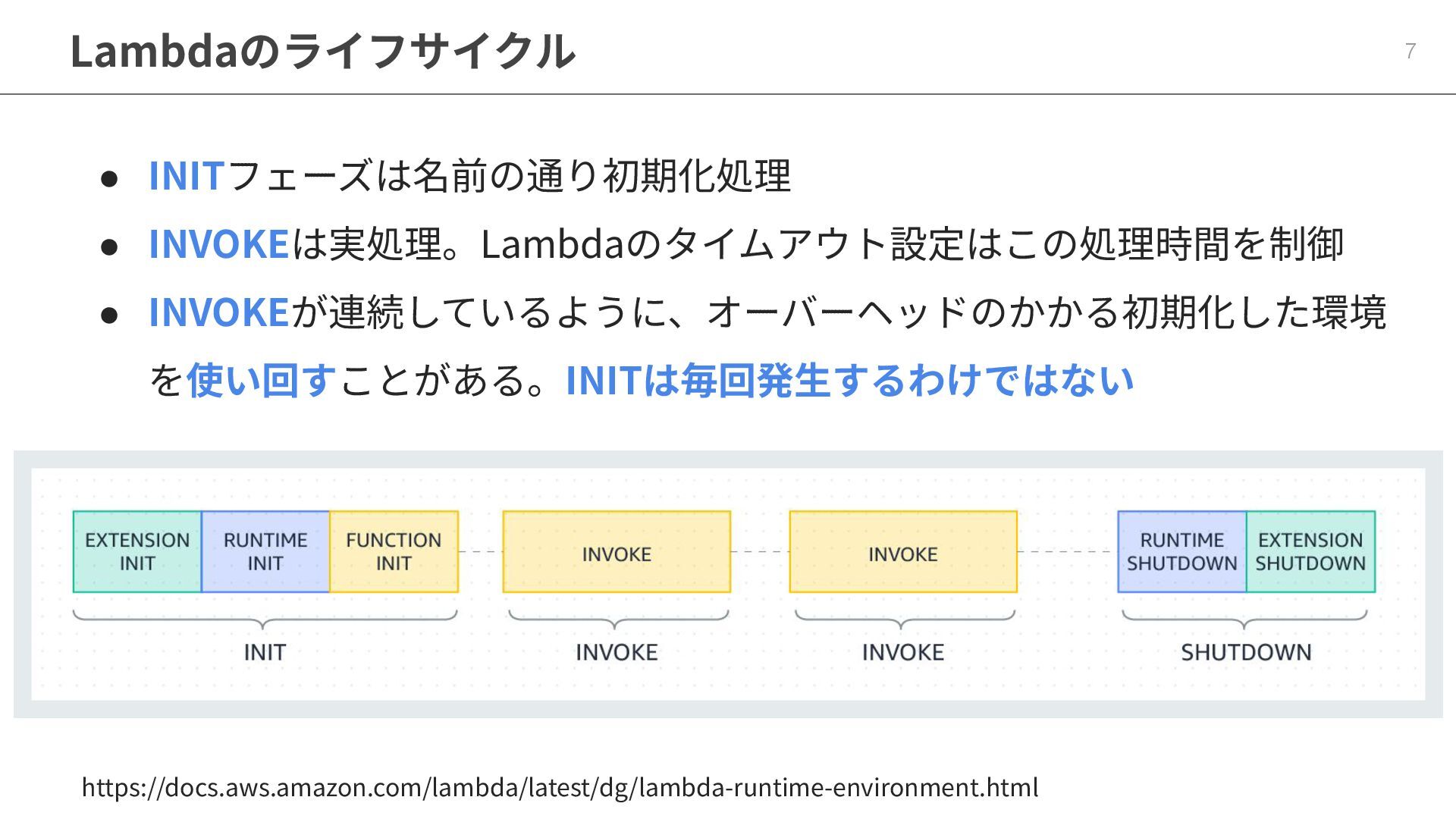
Task: Click the page number 7
Action: coord(1410,51)
